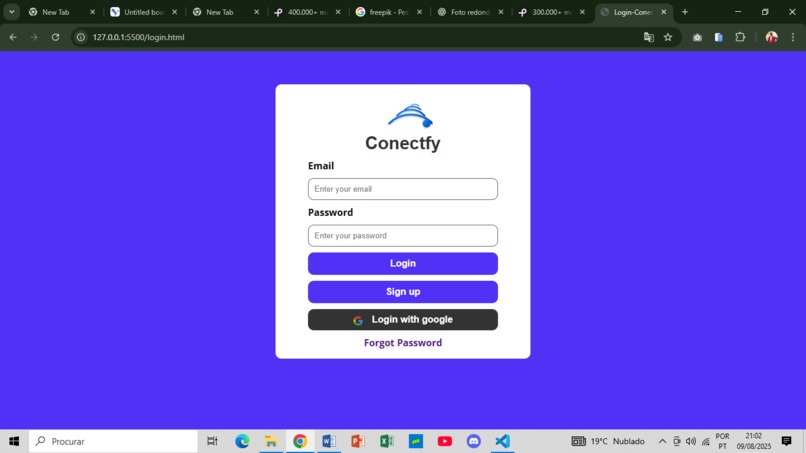Open Task View in the taskbar
This screenshot has height=453, width=806.
pos(212,441)
